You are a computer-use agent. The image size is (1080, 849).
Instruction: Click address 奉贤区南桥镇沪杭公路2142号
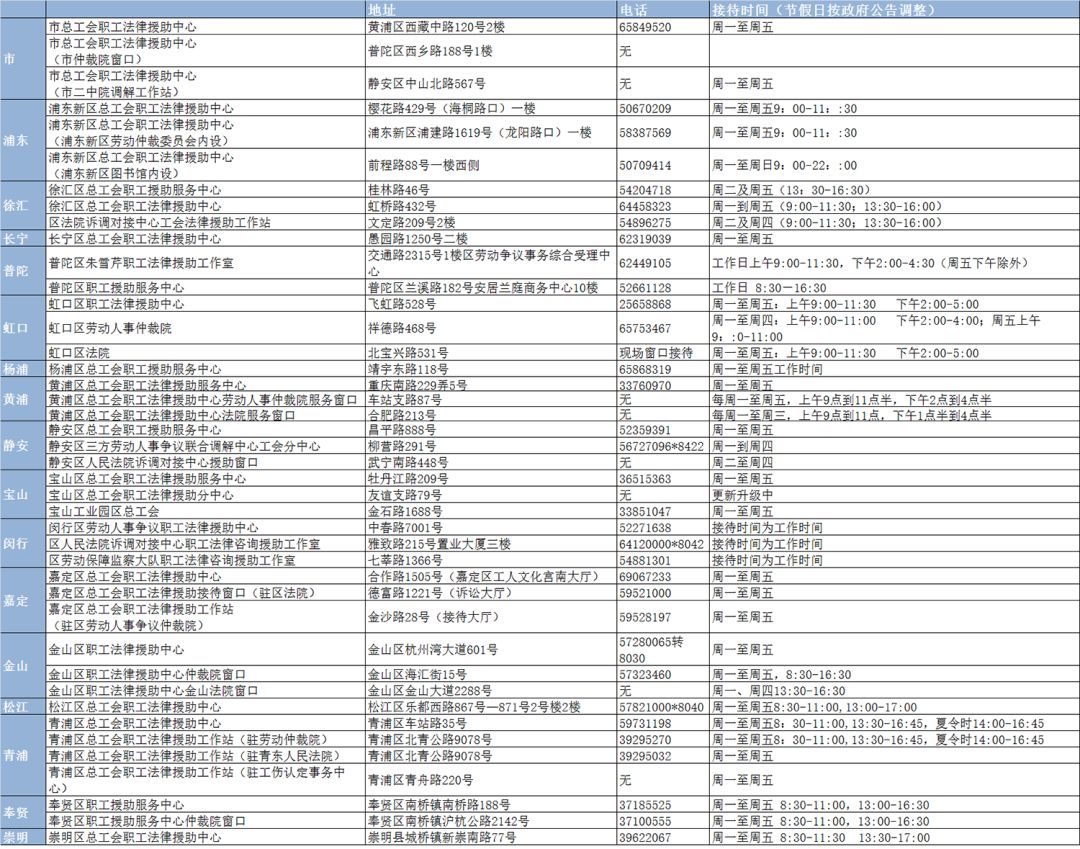coord(448,821)
